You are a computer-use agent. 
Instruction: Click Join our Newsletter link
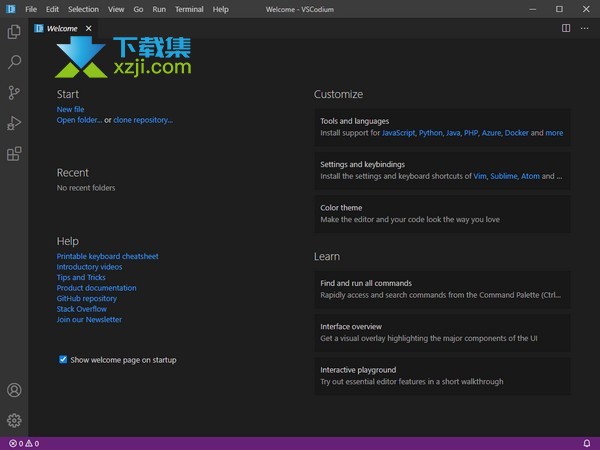click(x=89, y=320)
